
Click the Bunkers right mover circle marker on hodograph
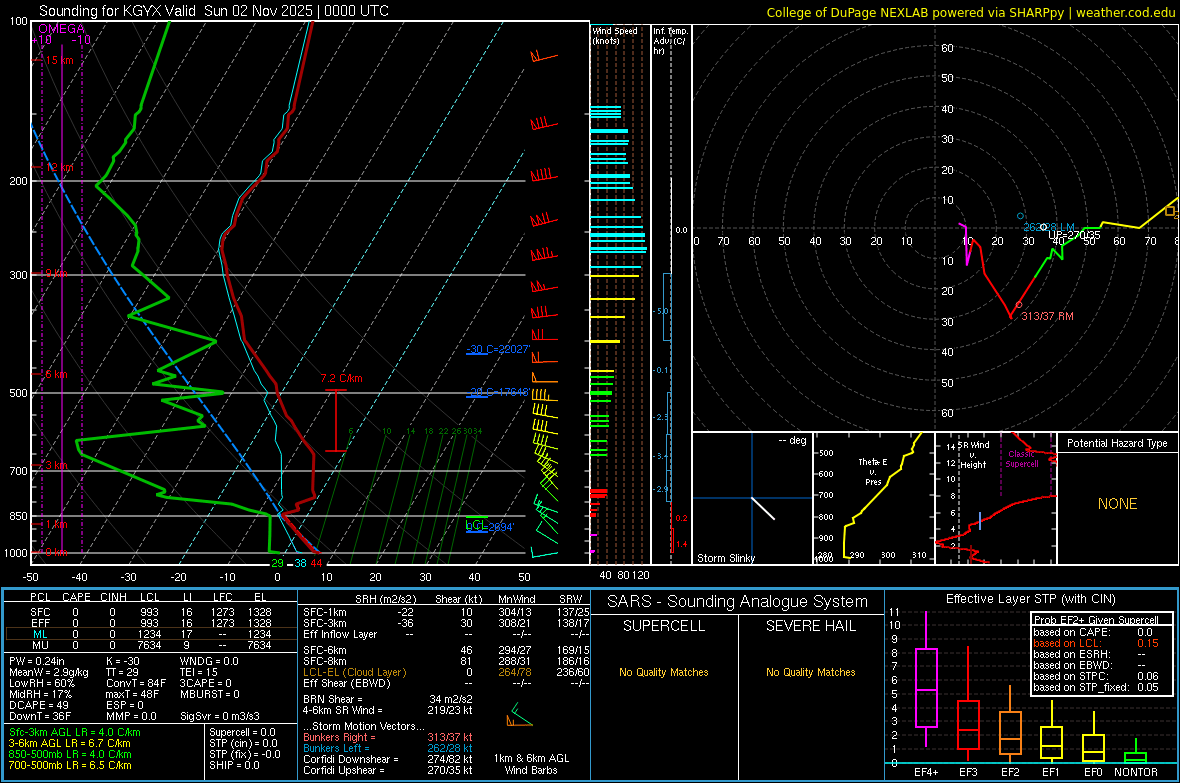[x=1019, y=305]
